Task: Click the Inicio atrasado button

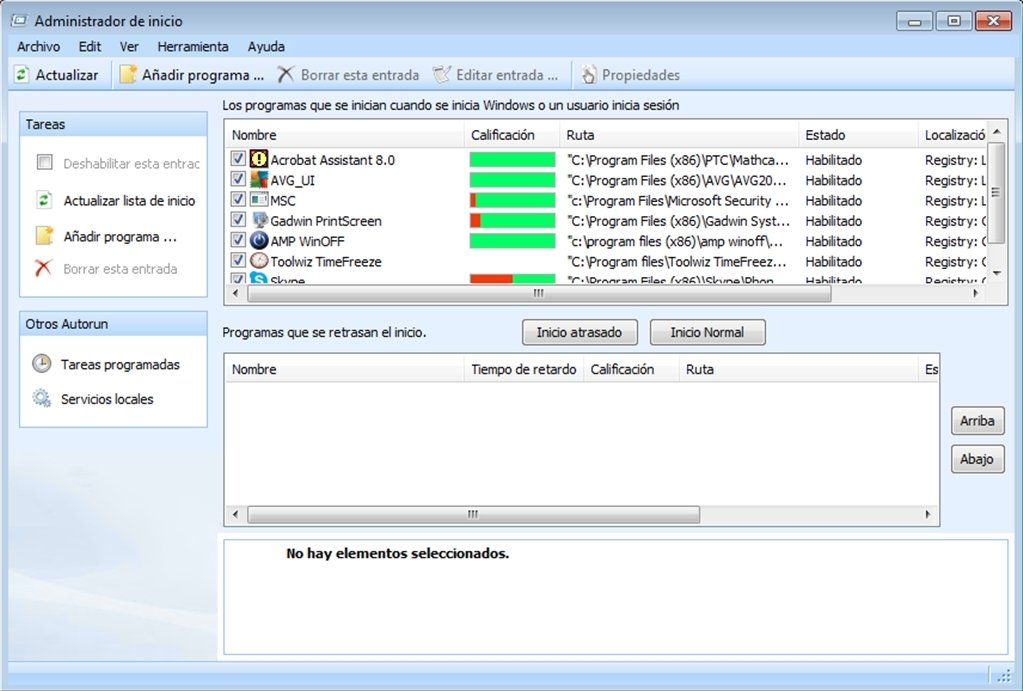Action: click(579, 332)
